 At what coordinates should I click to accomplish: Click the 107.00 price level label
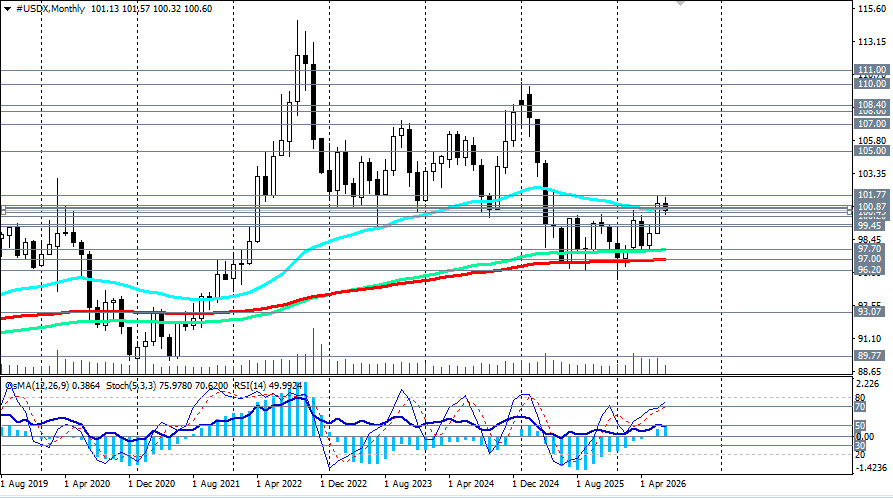point(872,124)
